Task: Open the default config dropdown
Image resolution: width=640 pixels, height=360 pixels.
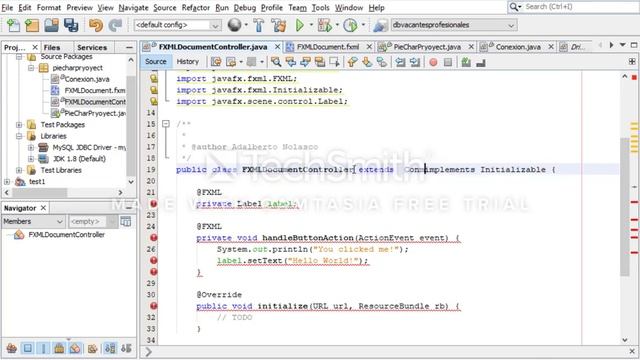Action: pos(178,25)
